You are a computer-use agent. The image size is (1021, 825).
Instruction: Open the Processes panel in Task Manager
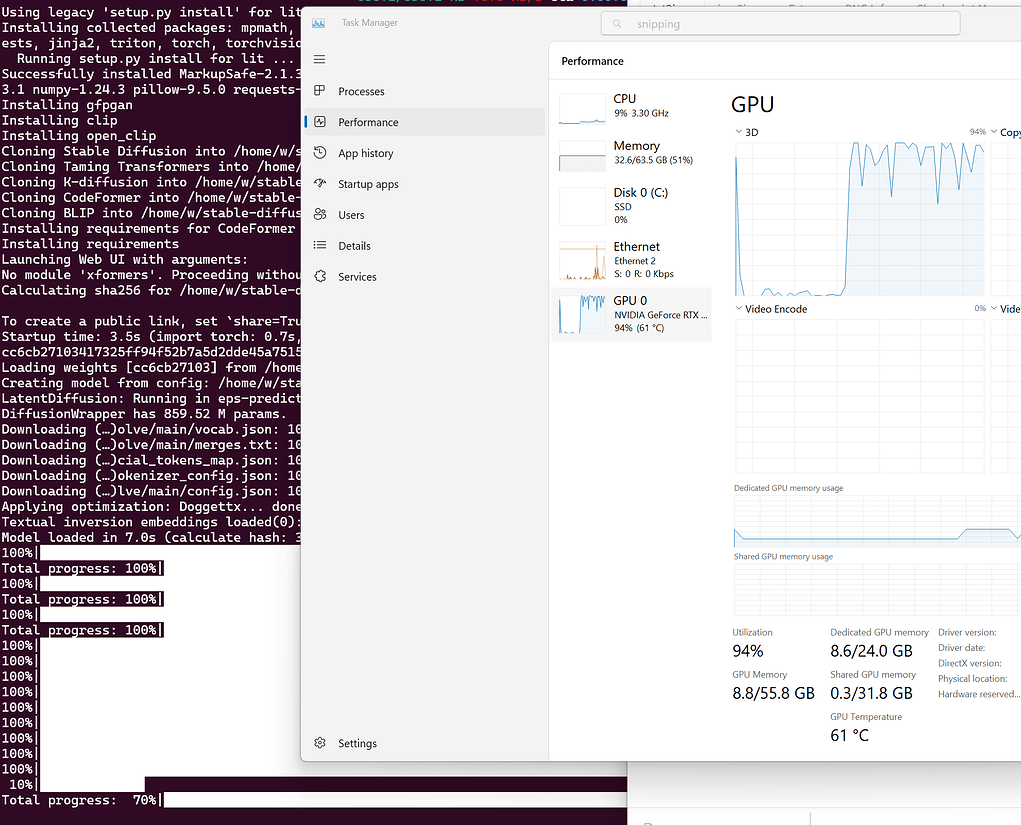[360, 91]
